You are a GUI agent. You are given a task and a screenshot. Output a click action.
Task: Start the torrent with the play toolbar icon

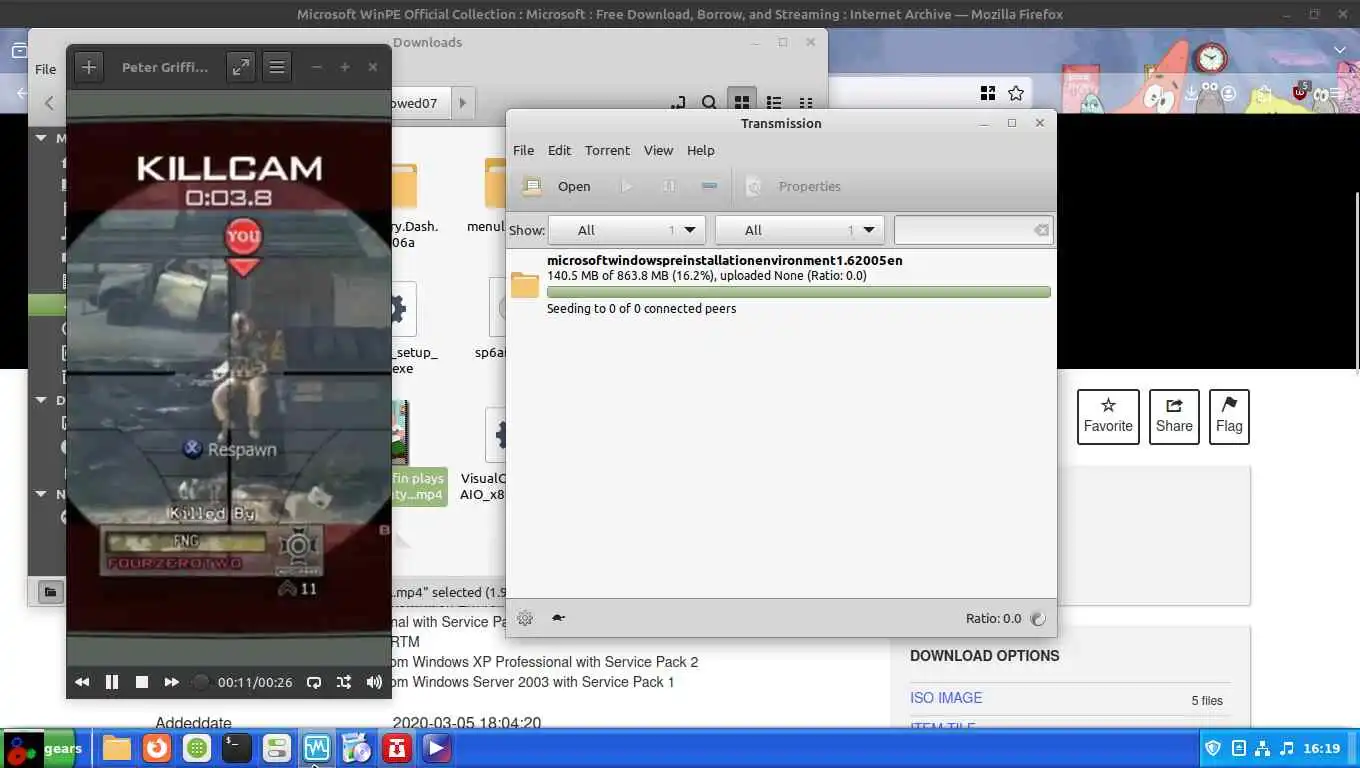pos(627,186)
